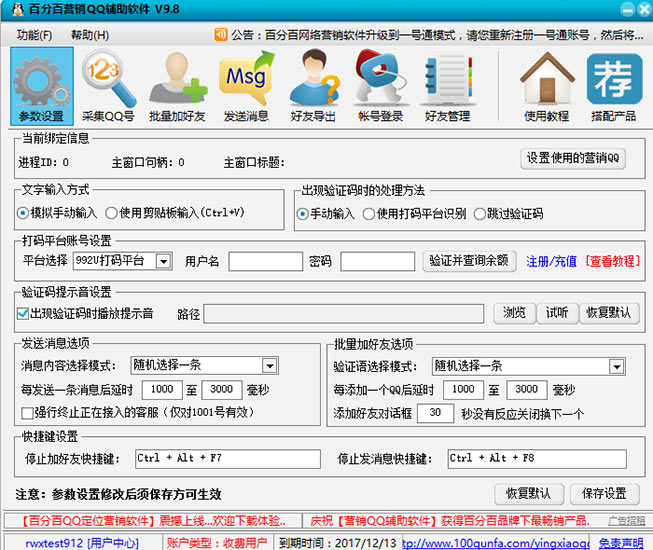Click 到期时间：2017/12/13 status text

coord(338,543)
